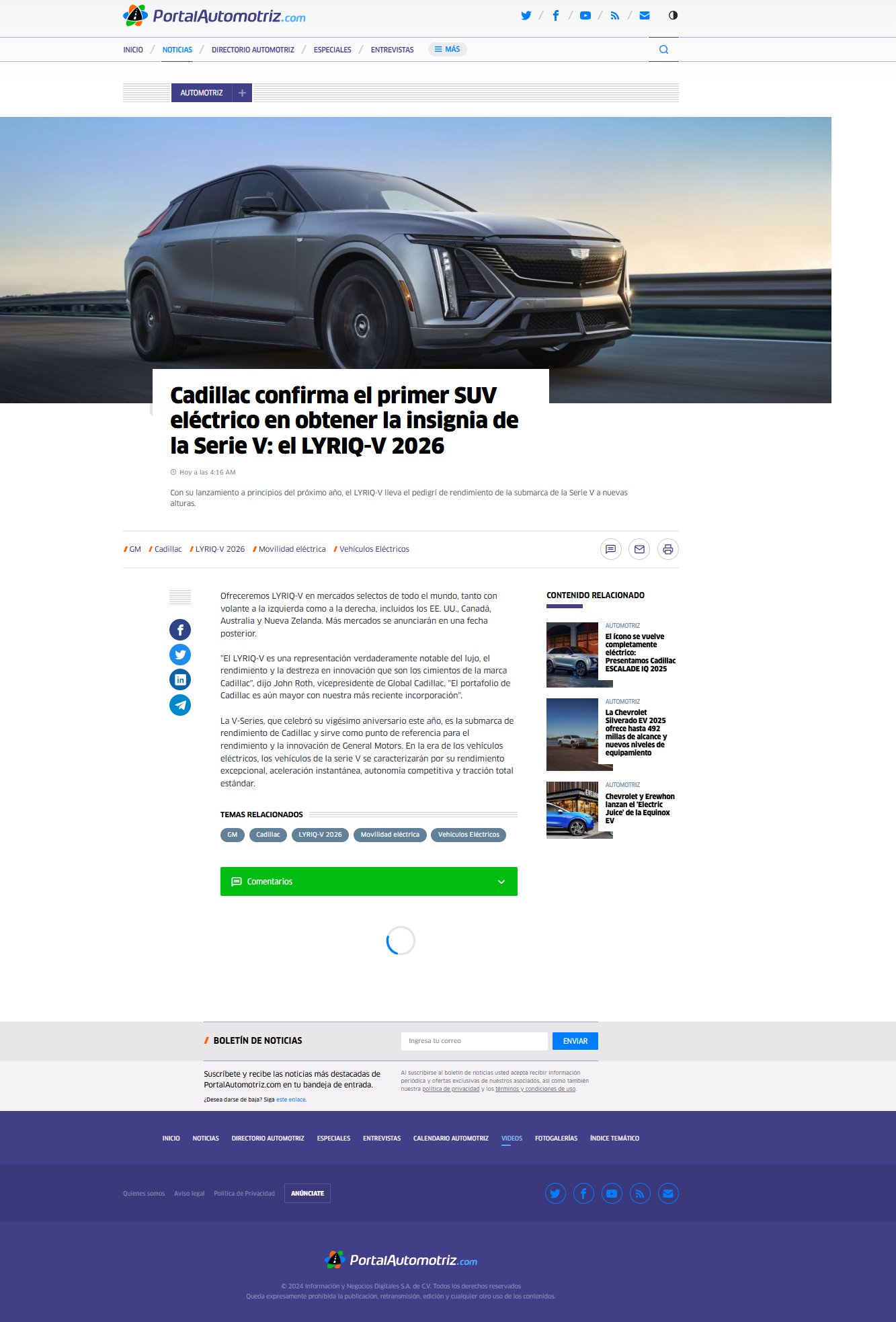This screenshot has height=1322, width=896.
Task: Open the MÁS menu dropdown
Action: coord(448,50)
